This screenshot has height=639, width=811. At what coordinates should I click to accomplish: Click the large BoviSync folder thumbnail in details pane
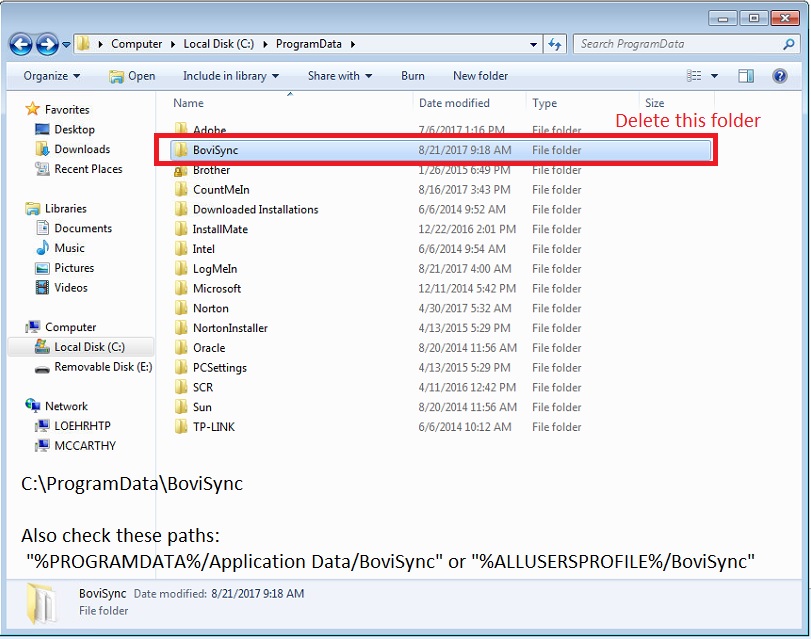click(x=41, y=603)
